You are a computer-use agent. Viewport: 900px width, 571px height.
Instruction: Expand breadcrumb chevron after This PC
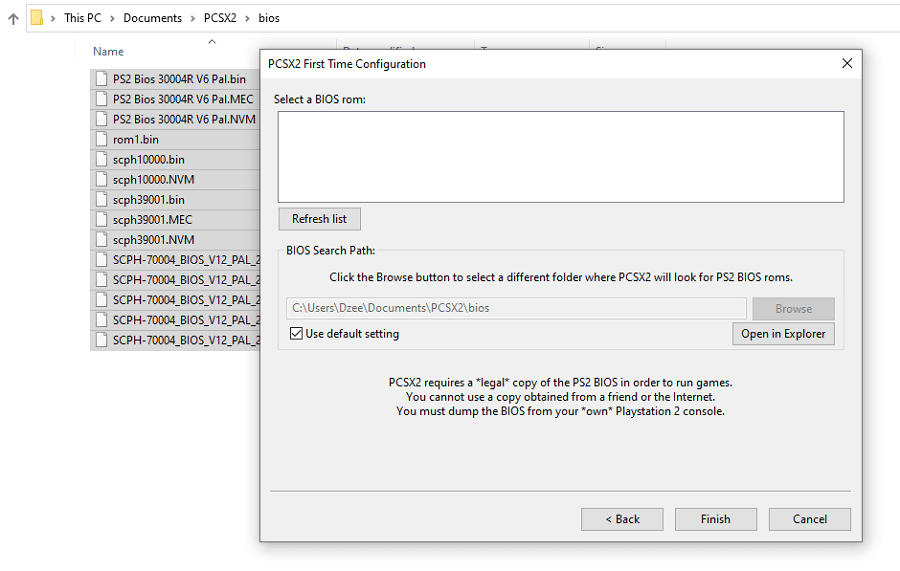[112, 18]
